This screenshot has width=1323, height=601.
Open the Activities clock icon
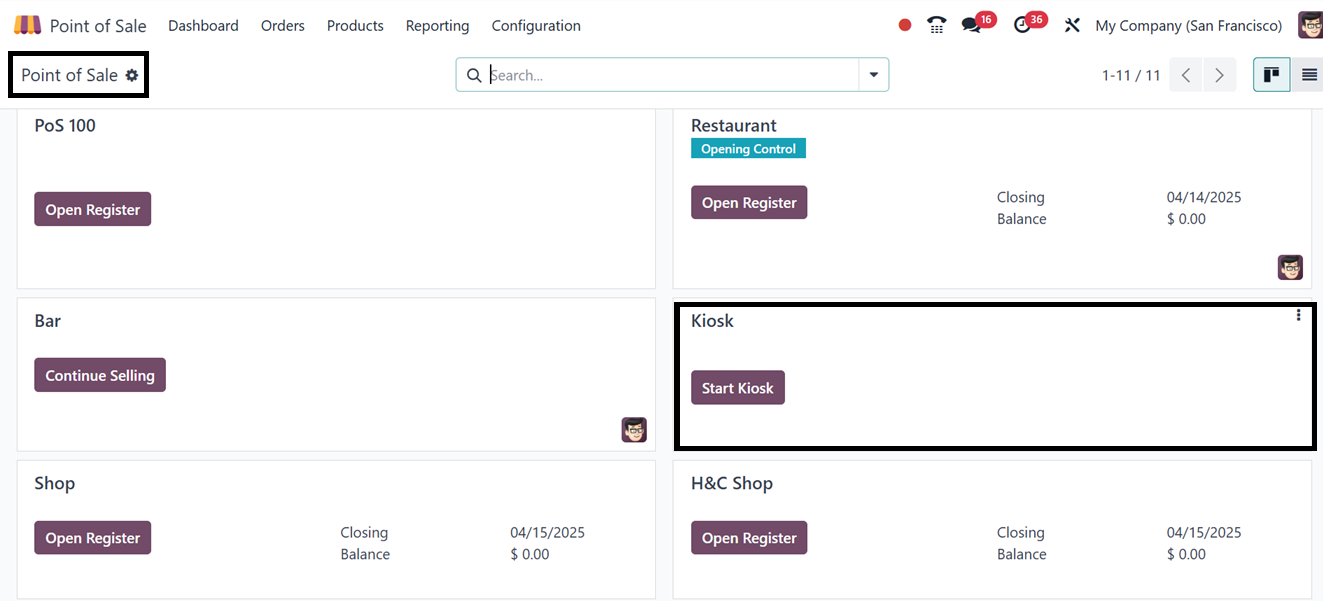tap(1022, 25)
